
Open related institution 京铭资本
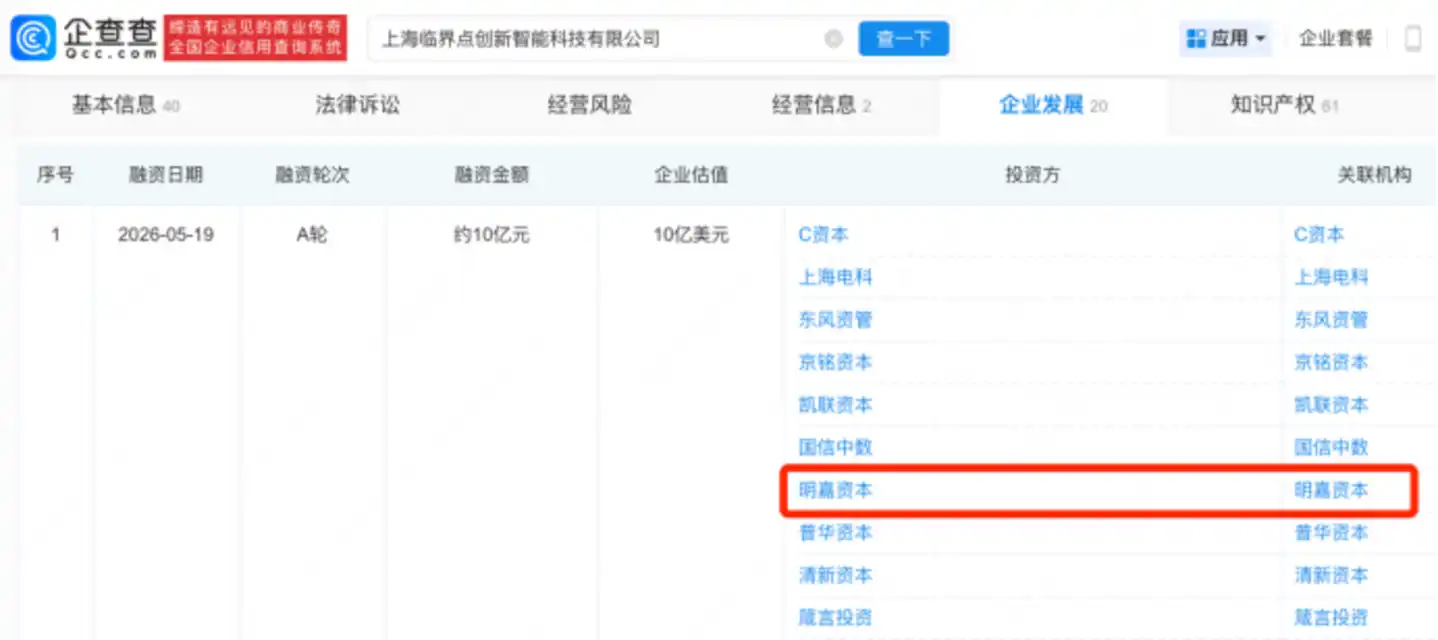1331,362
